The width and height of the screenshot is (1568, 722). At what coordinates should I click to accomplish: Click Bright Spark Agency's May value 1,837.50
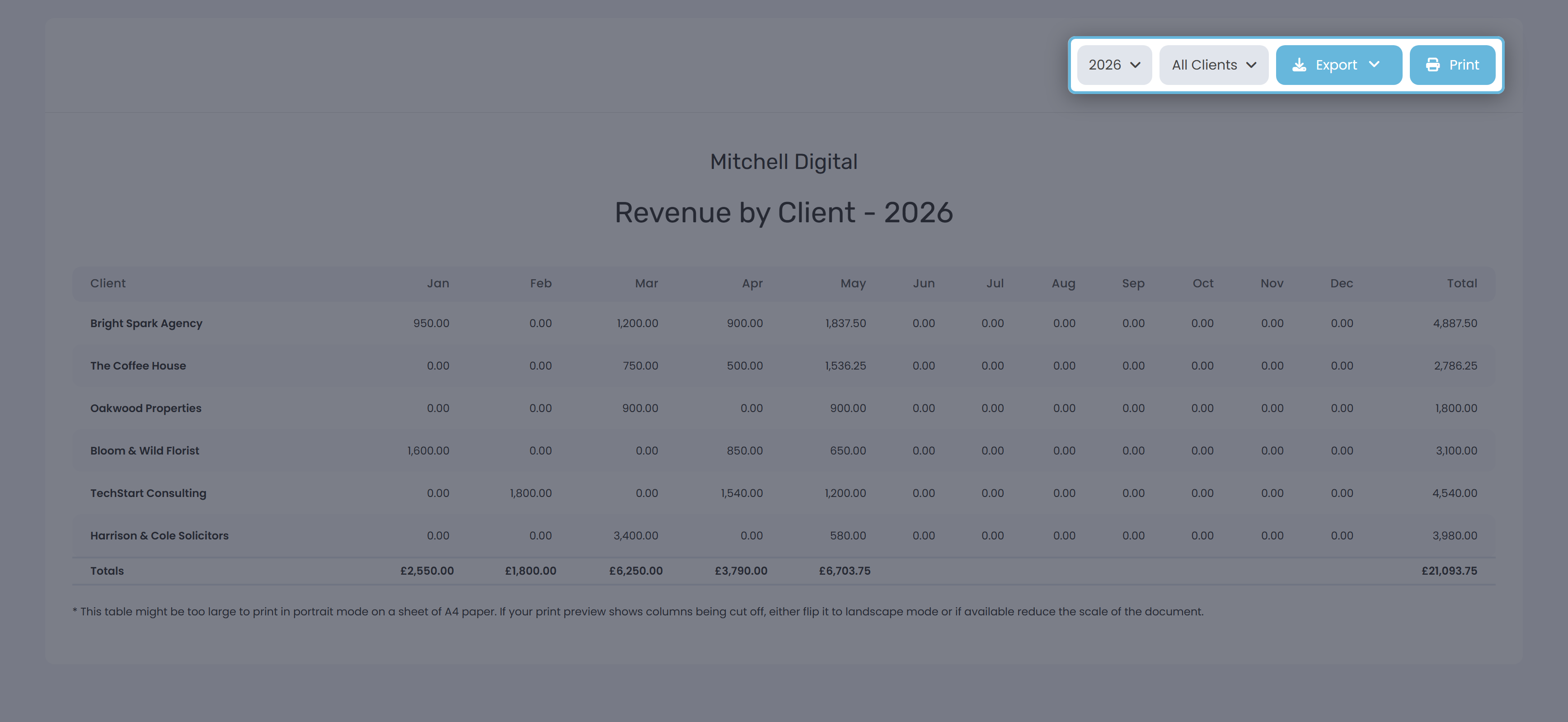[x=845, y=323]
